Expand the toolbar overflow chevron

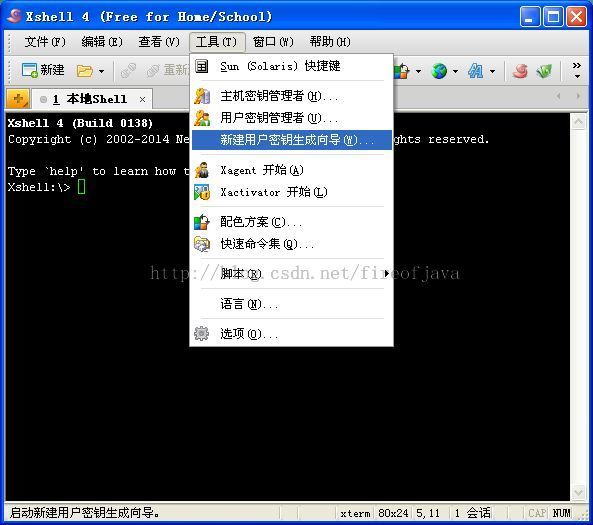[x=577, y=70]
